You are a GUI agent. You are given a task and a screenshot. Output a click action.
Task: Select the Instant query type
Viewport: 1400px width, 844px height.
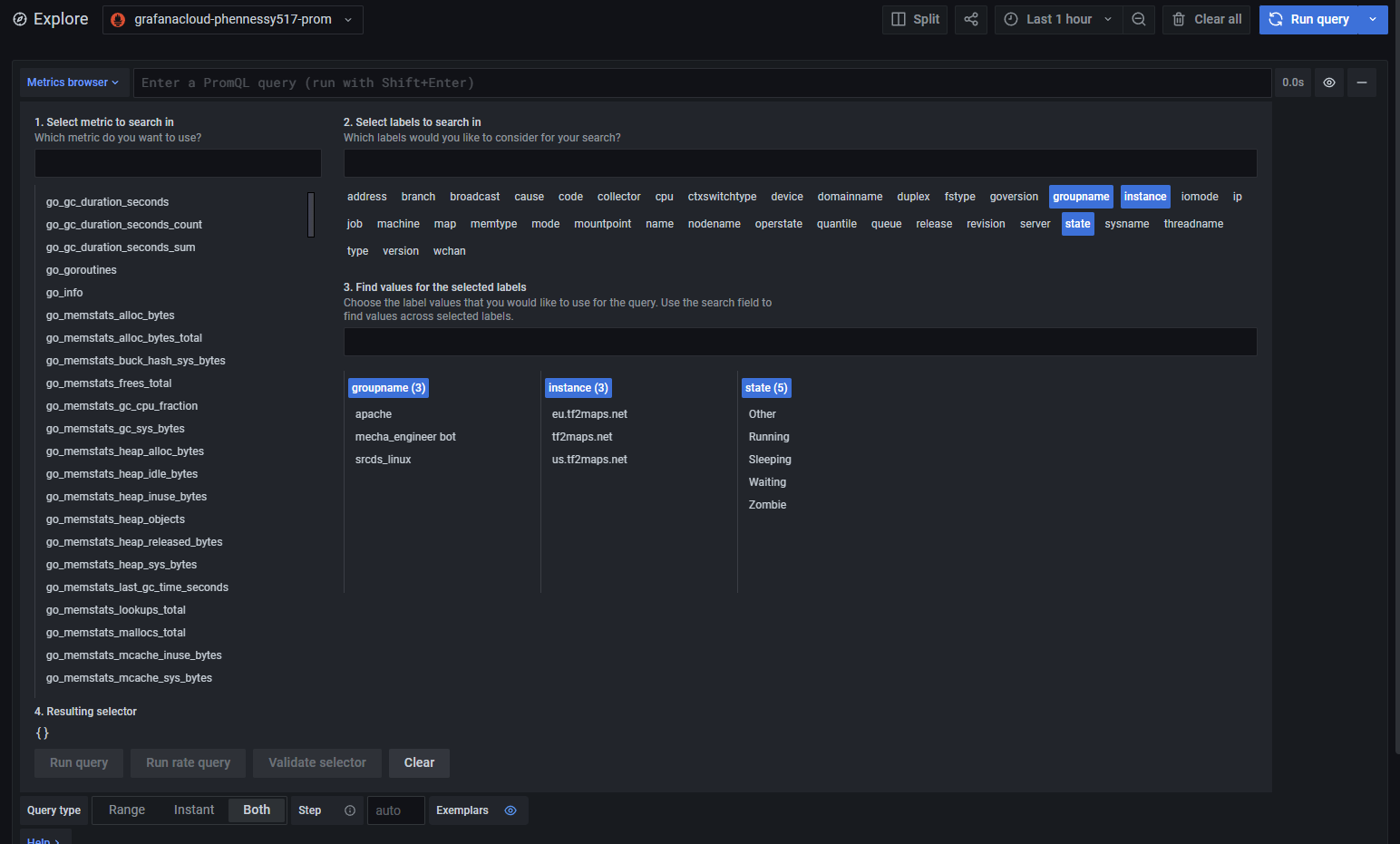[194, 810]
